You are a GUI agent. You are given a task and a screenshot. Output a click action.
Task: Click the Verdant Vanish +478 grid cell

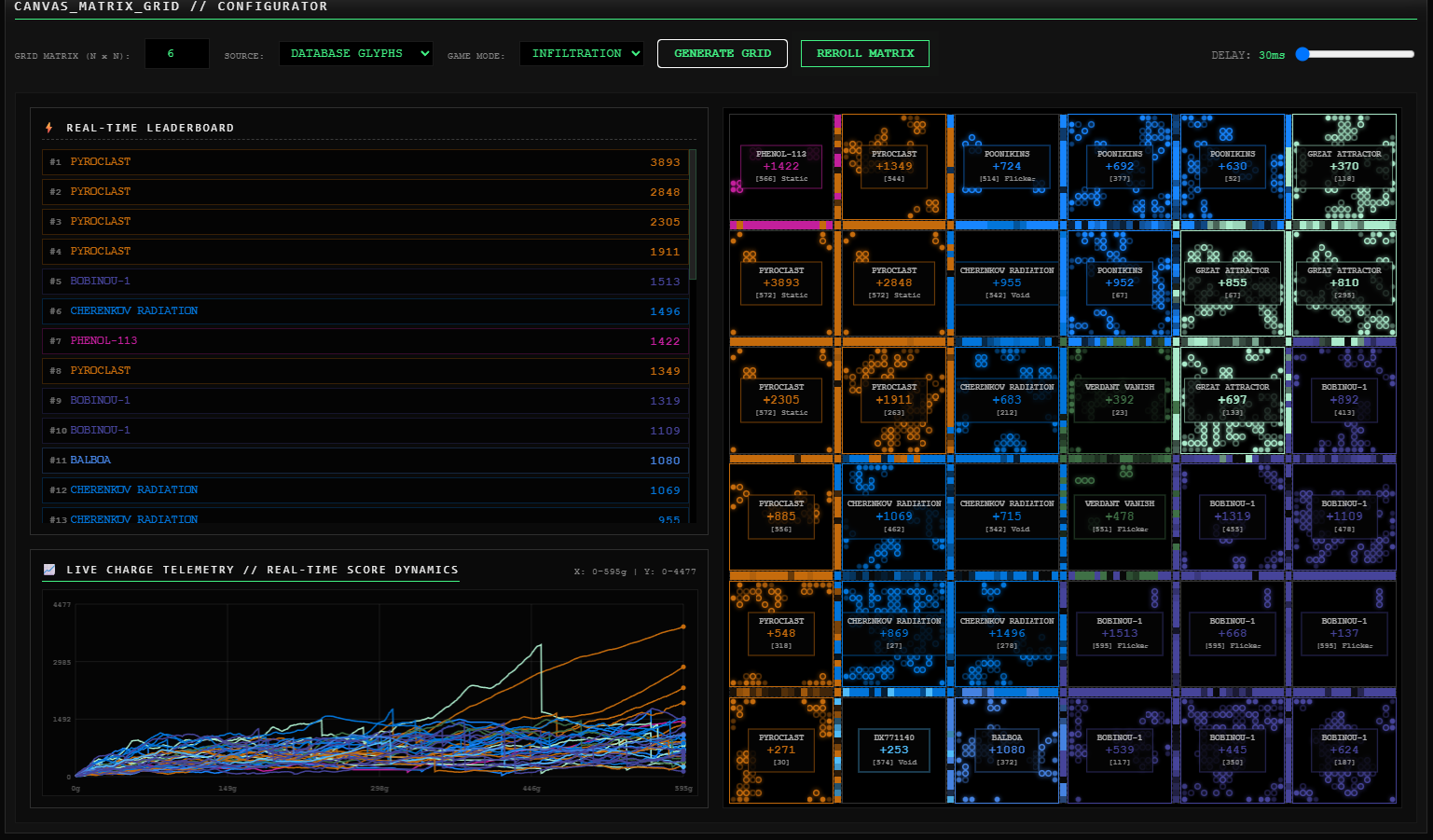point(1120,516)
